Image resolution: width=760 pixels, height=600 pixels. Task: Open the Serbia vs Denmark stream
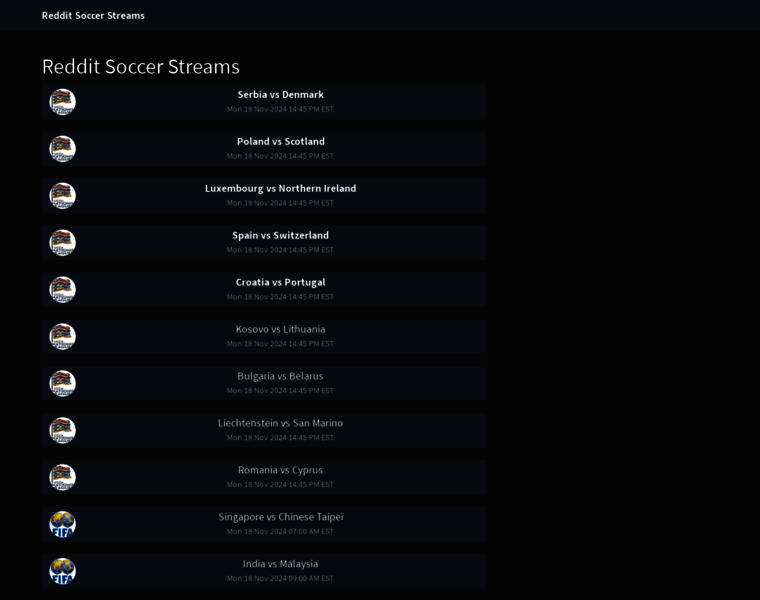[280, 95]
